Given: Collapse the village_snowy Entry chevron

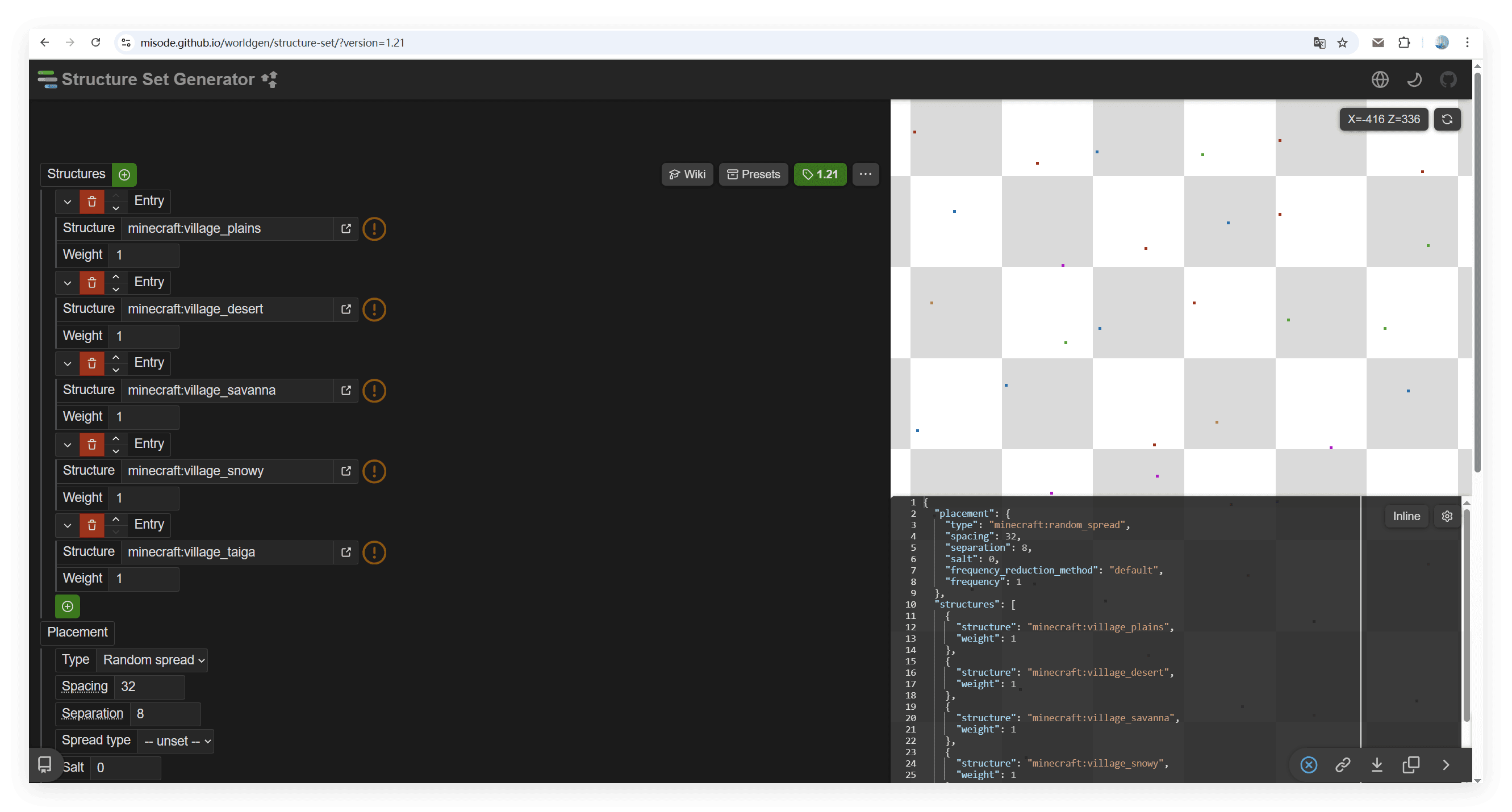Looking at the screenshot, I should [68, 444].
